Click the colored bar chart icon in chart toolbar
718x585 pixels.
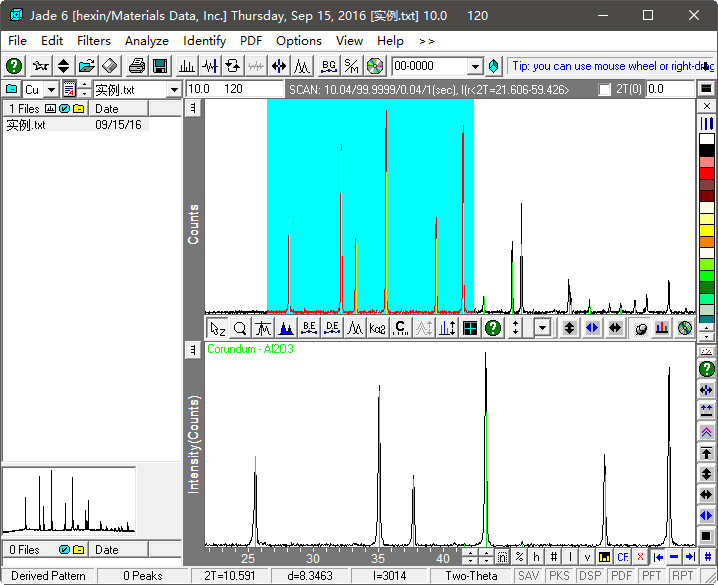tap(662, 328)
